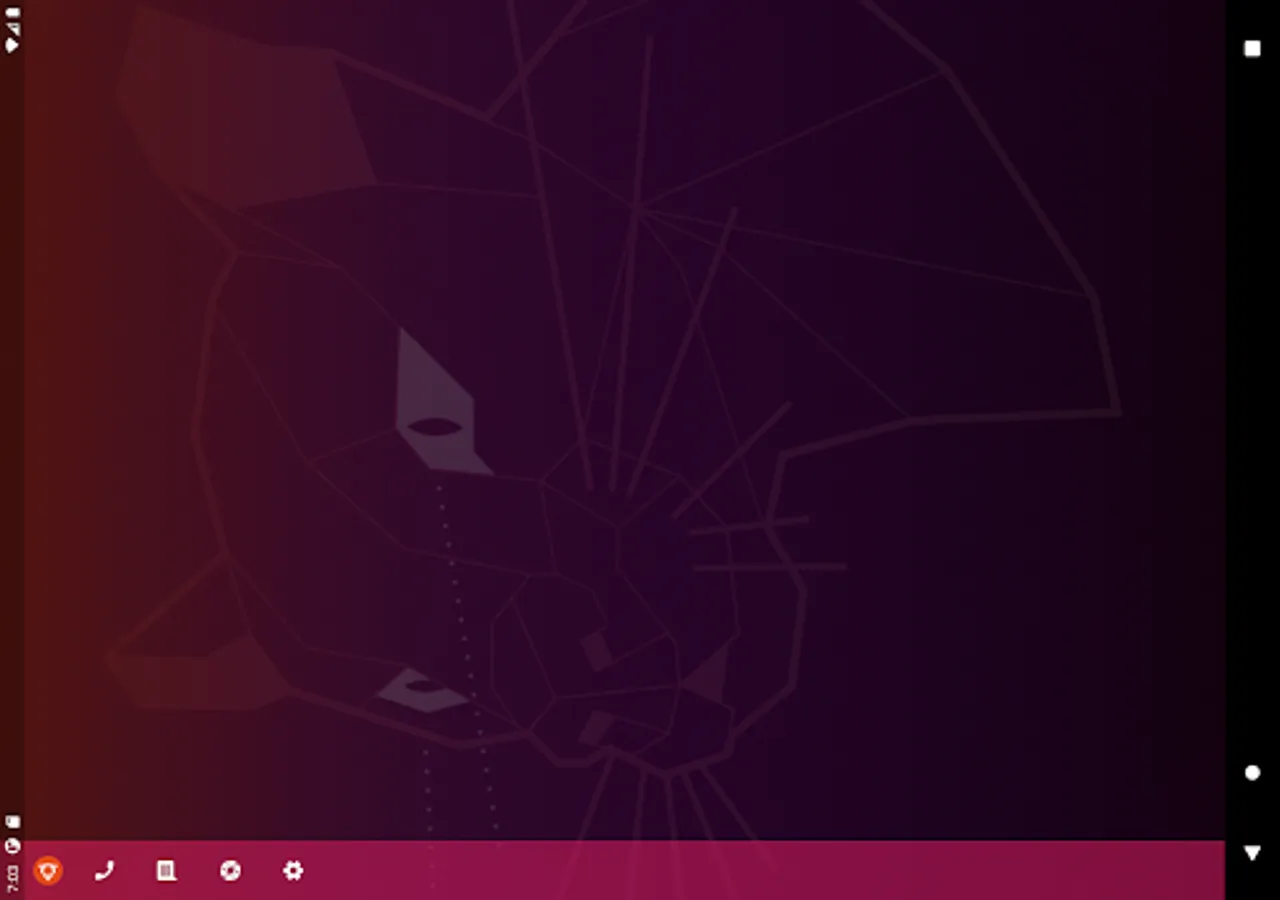Tap the battery icon in status bar

point(13,13)
